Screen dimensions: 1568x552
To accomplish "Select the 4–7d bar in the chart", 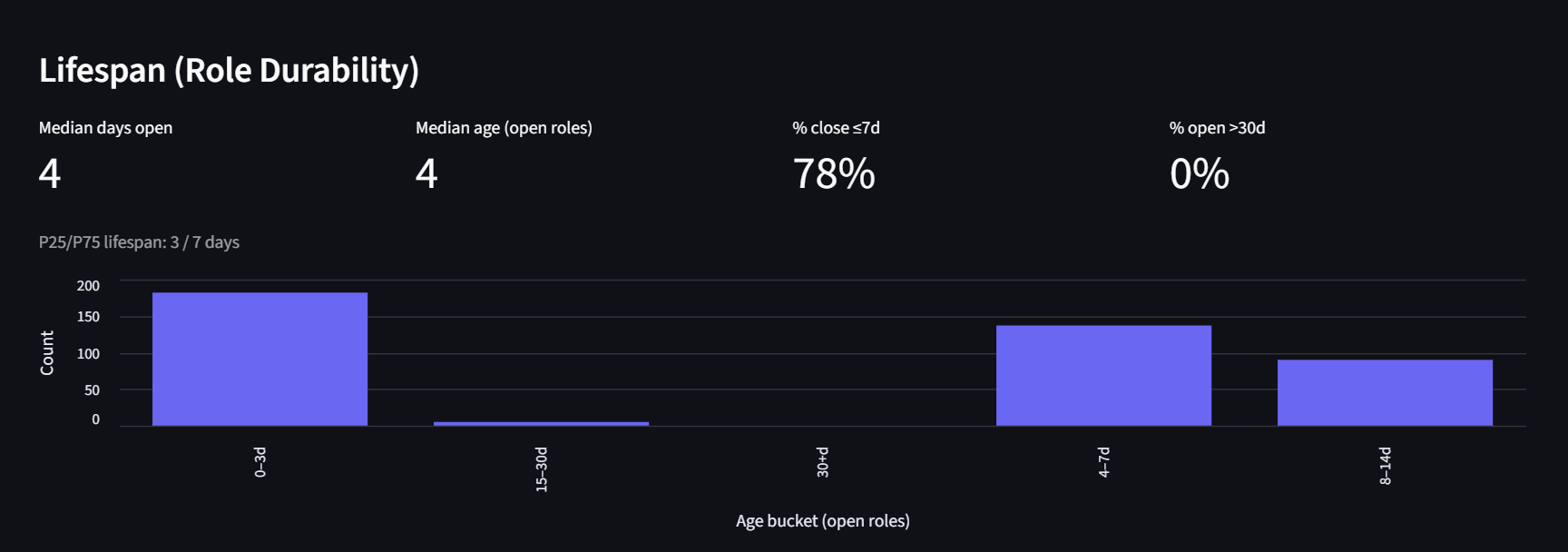I will click(x=1103, y=375).
